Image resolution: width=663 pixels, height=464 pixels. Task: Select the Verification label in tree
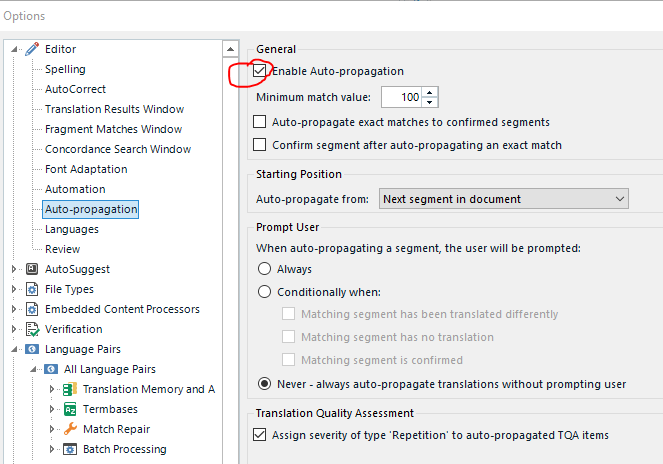coord(74,329)
